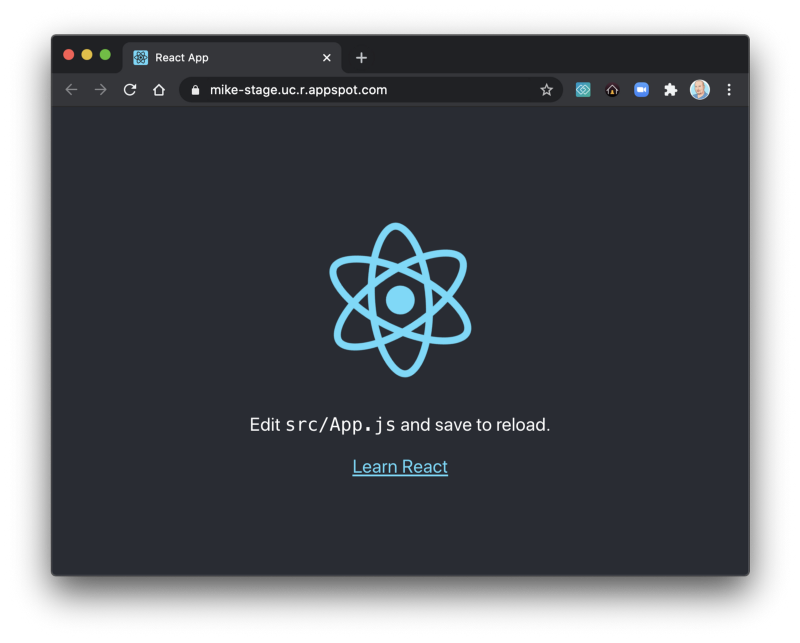Click the spinning React logo
Image resolution: width=800 pixels, height=643 pixels.
[x=401, y=300]
